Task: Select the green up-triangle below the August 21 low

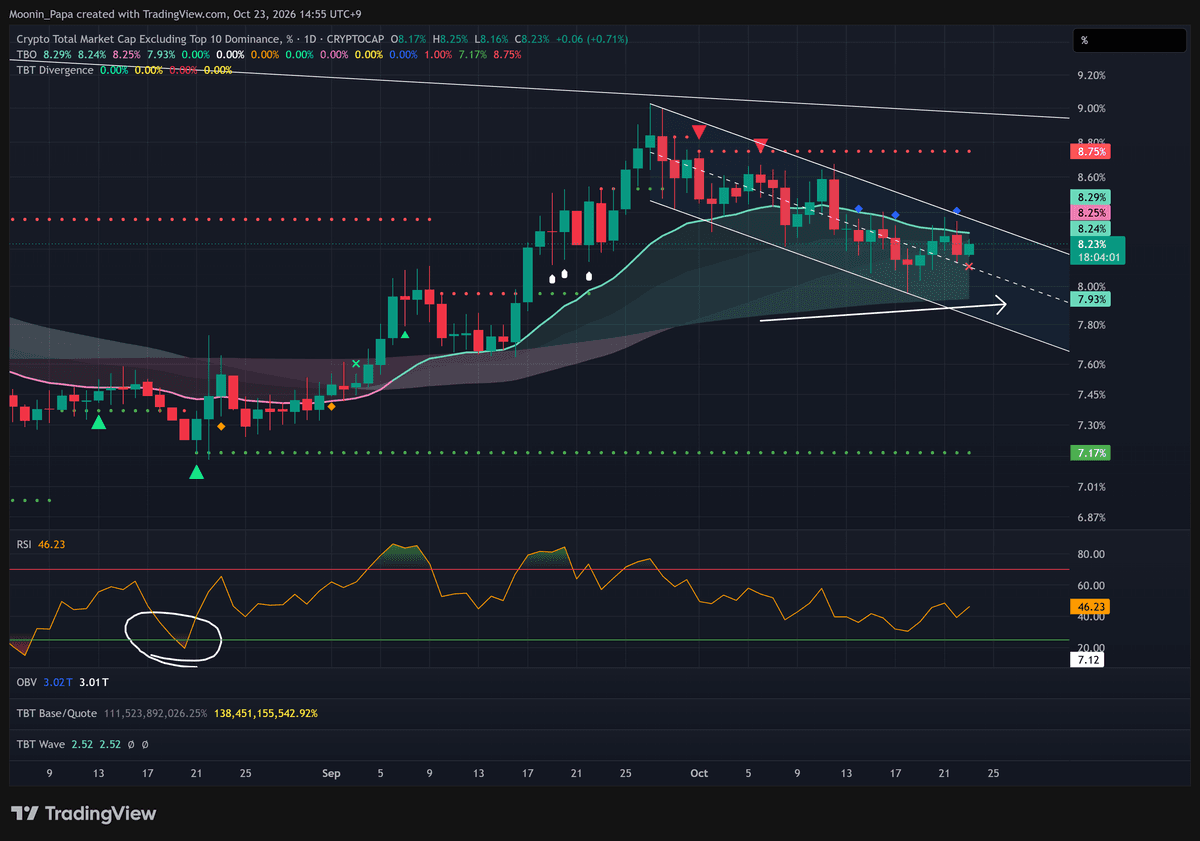Action: pyautogui.click(x=196, y=471)
